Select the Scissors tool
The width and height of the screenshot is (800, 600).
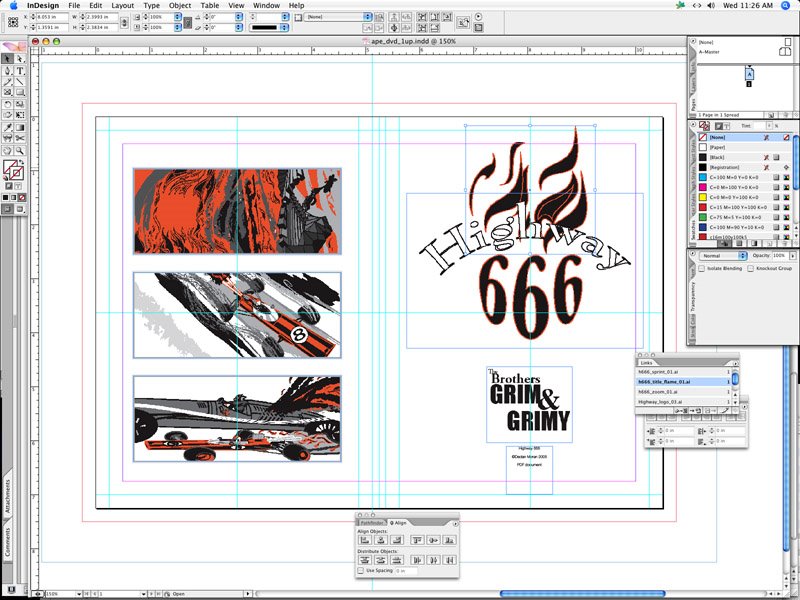pos(20,138)
